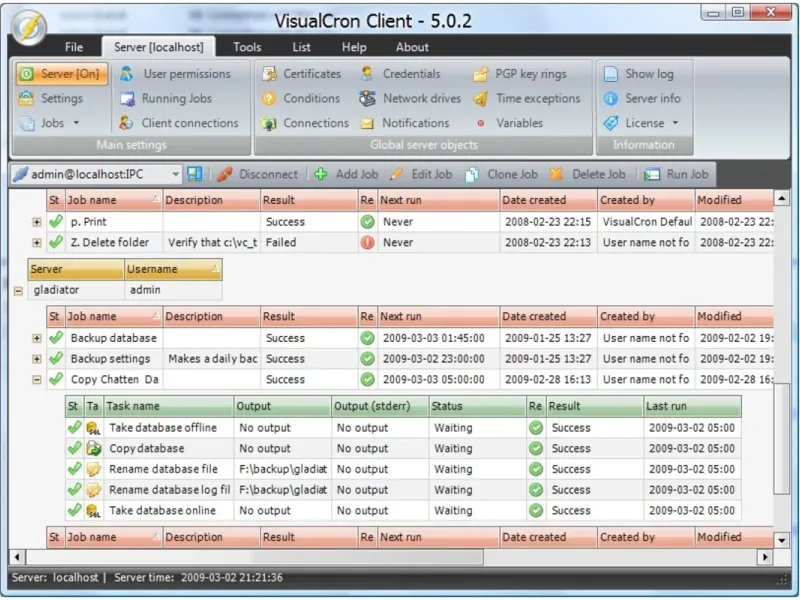The height and width of the screenshot is (600, 800).
Task: Expand the p. Print job row
Action: tap(36, 222)
